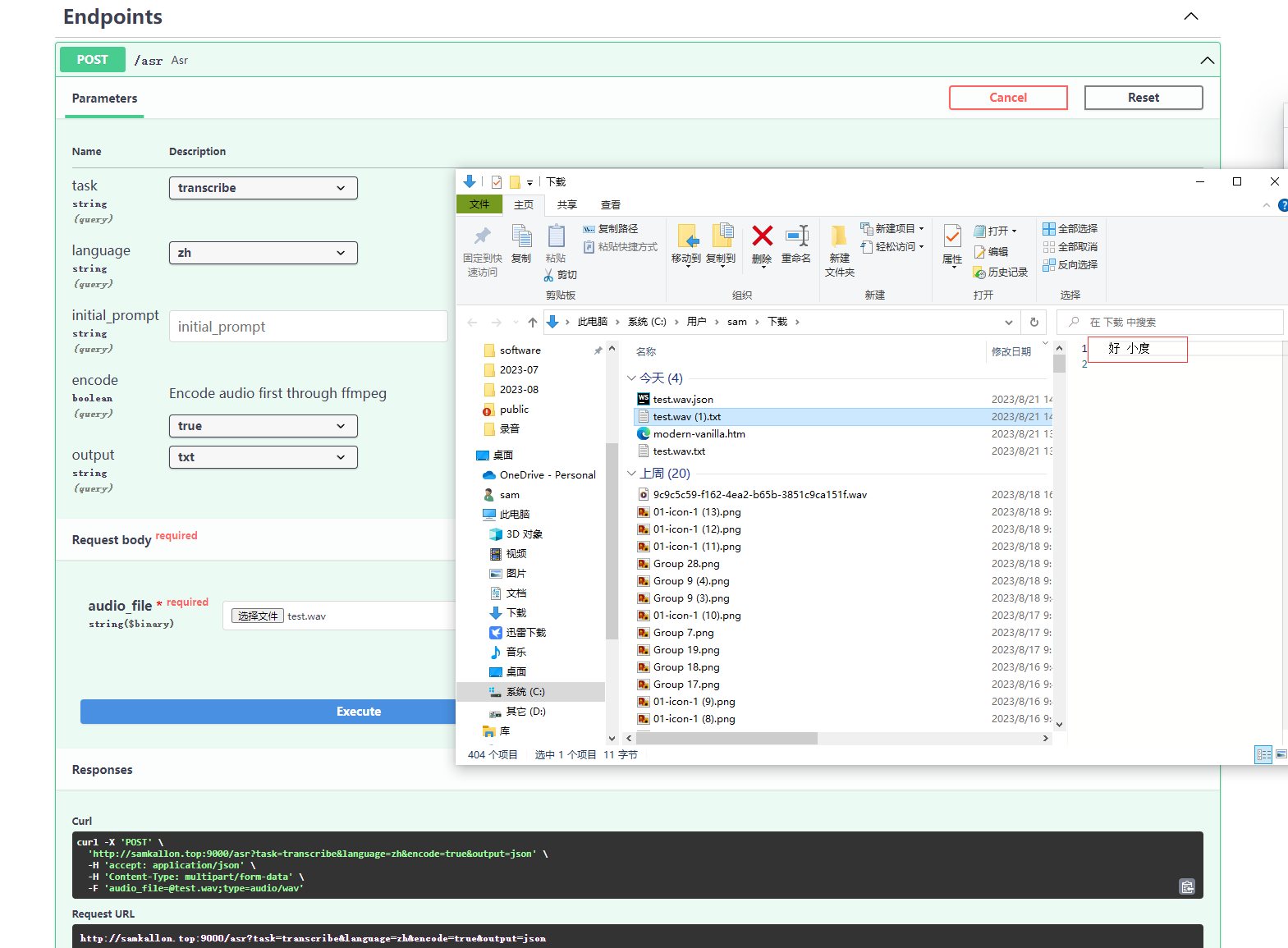
Task: Click the Pin to Quick Access icon
Action: pyautogui.click(x=483, y=238)
